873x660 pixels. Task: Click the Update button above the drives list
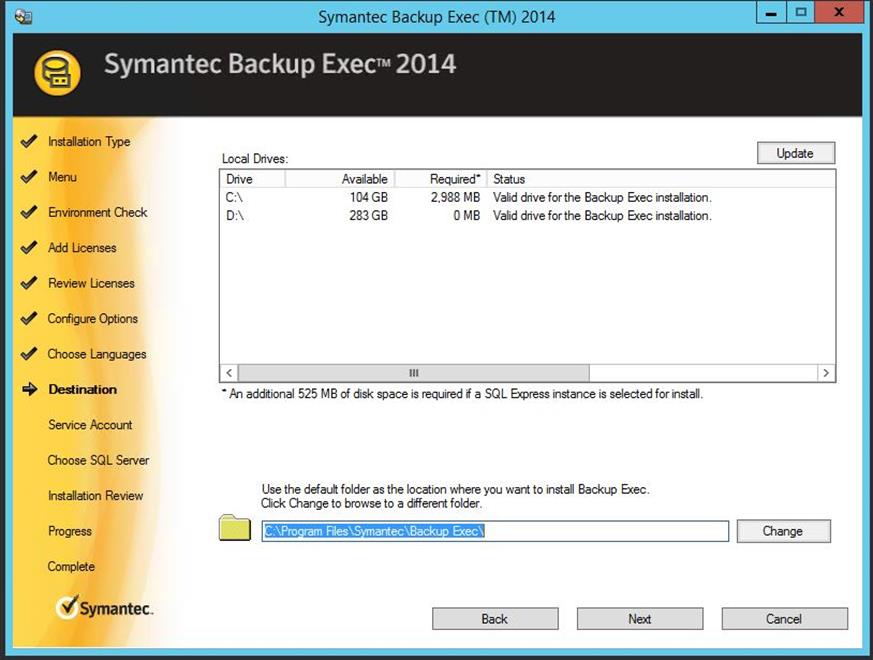796,153
